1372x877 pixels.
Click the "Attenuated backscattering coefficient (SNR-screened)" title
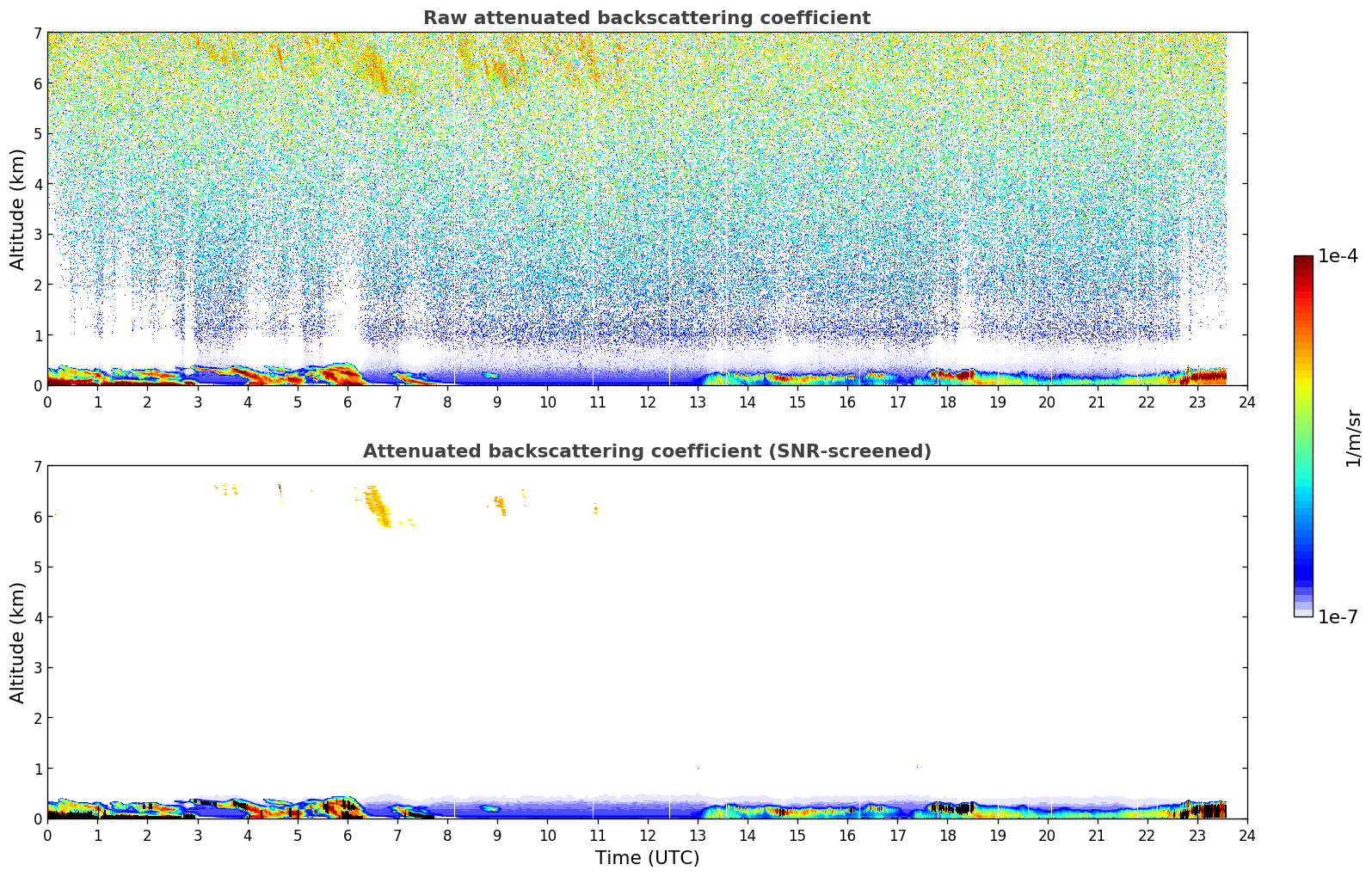pos(646,451)
